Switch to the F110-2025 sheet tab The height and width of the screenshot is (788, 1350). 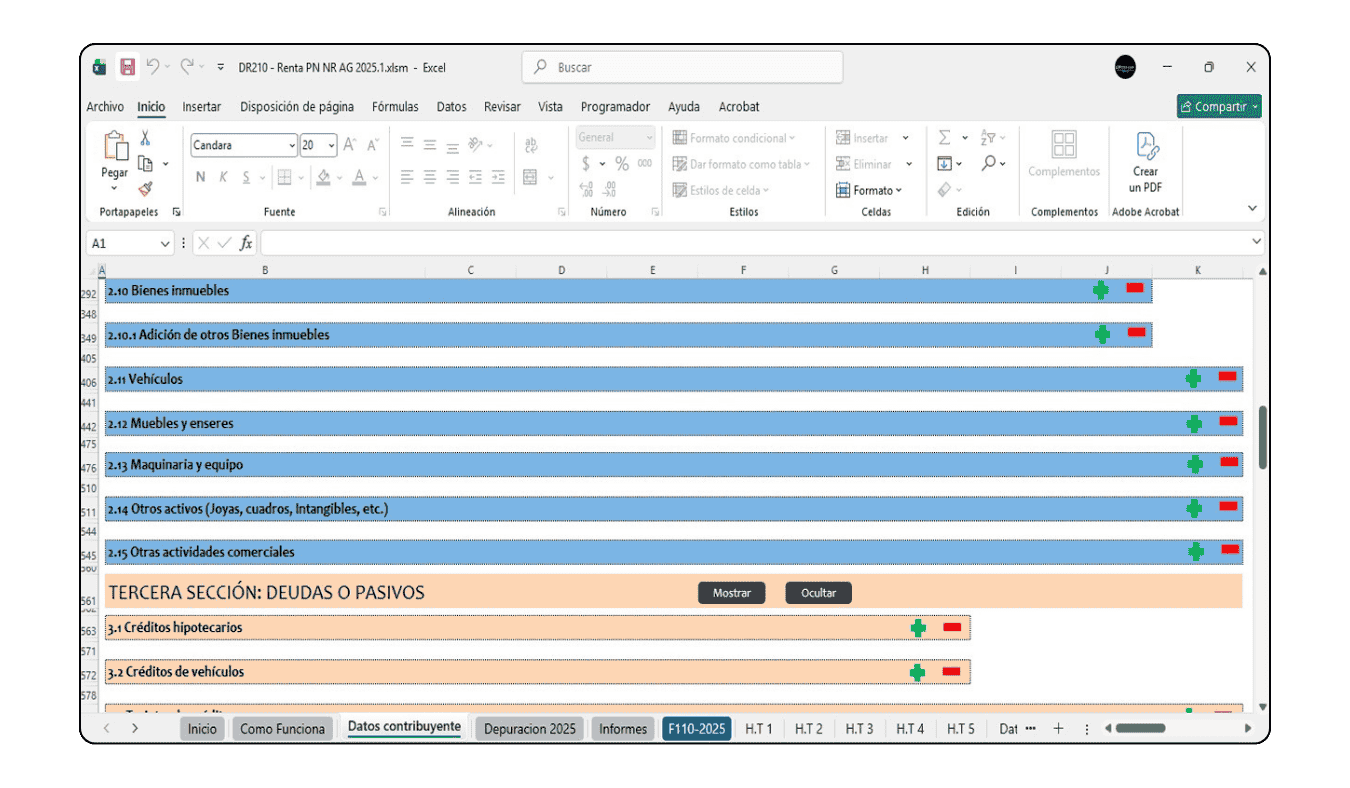[696, 729]
